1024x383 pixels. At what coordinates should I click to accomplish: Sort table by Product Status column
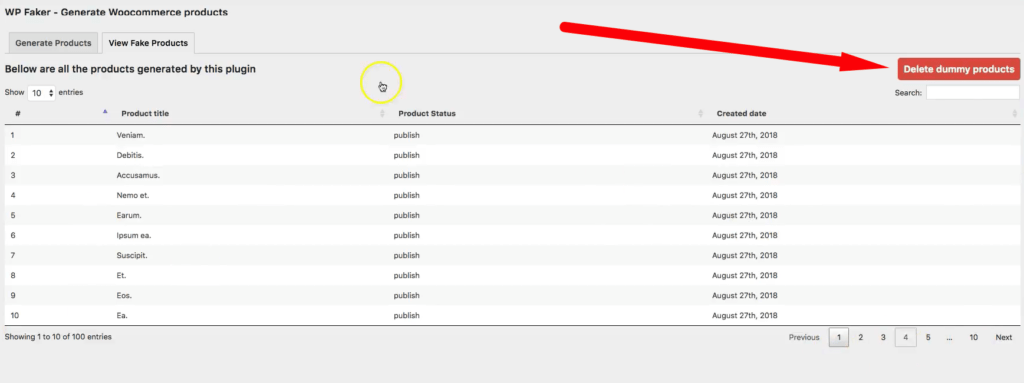pyautogui.click(x=547, y=114)
